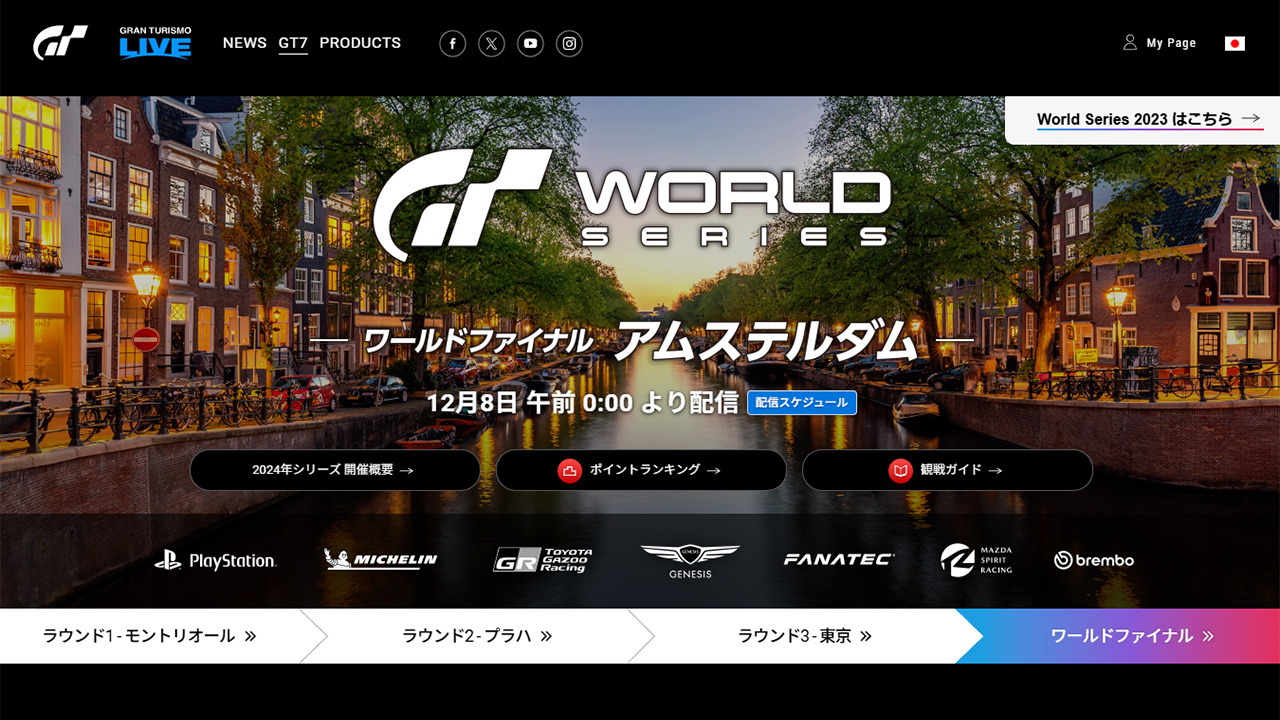Click the Toyota Gazoo Racing sponsor logo
The height and width of the screenshot is (720, 1280).
543,560
